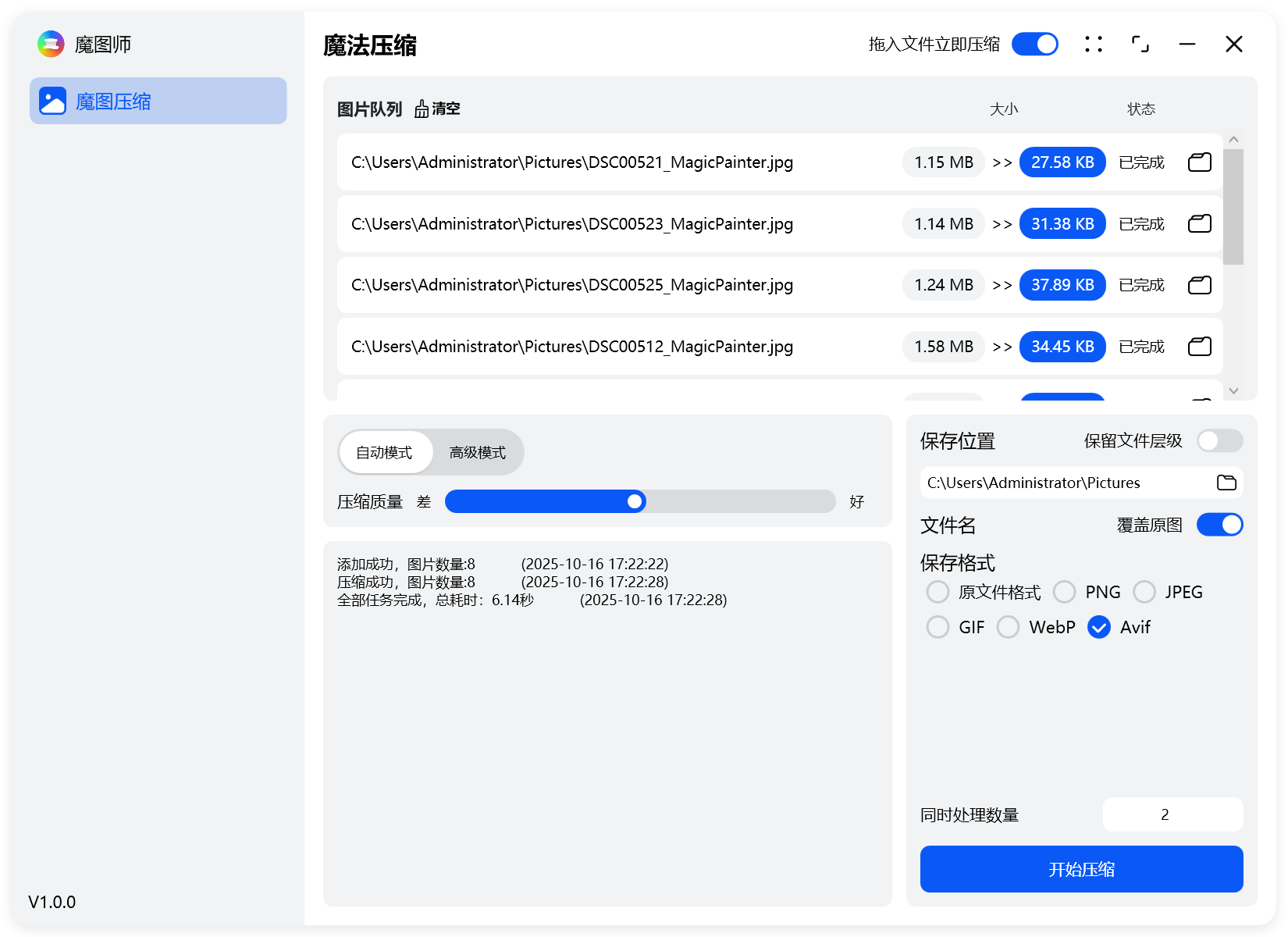Open 魔图压缩 in the sidebar
This screenshot has height=937, width=1288.
click(x=158, y=102)
